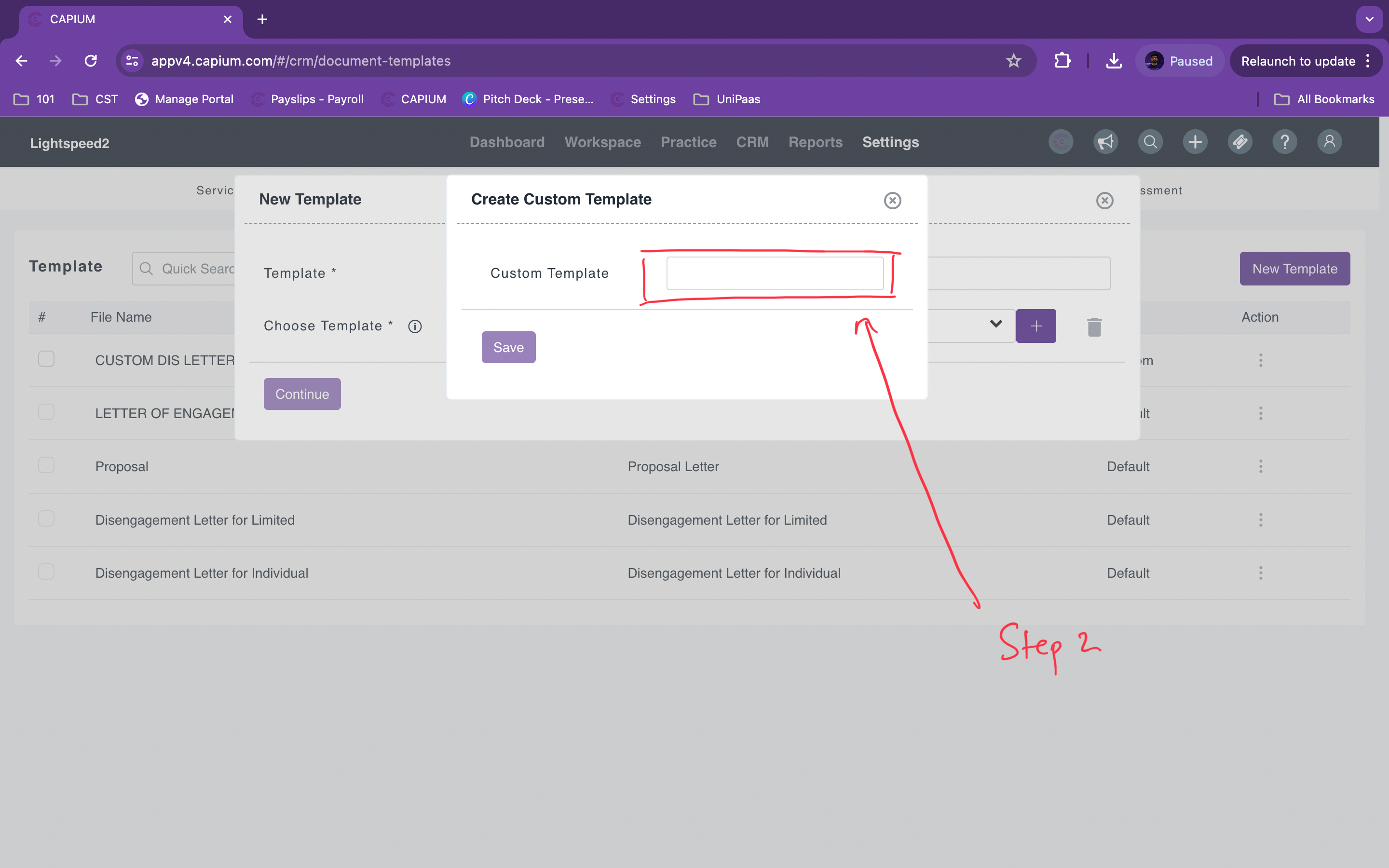Click the Continue button
Image resolution: width=1389 pixels, height=868 pixels.
tap(302, 394)
